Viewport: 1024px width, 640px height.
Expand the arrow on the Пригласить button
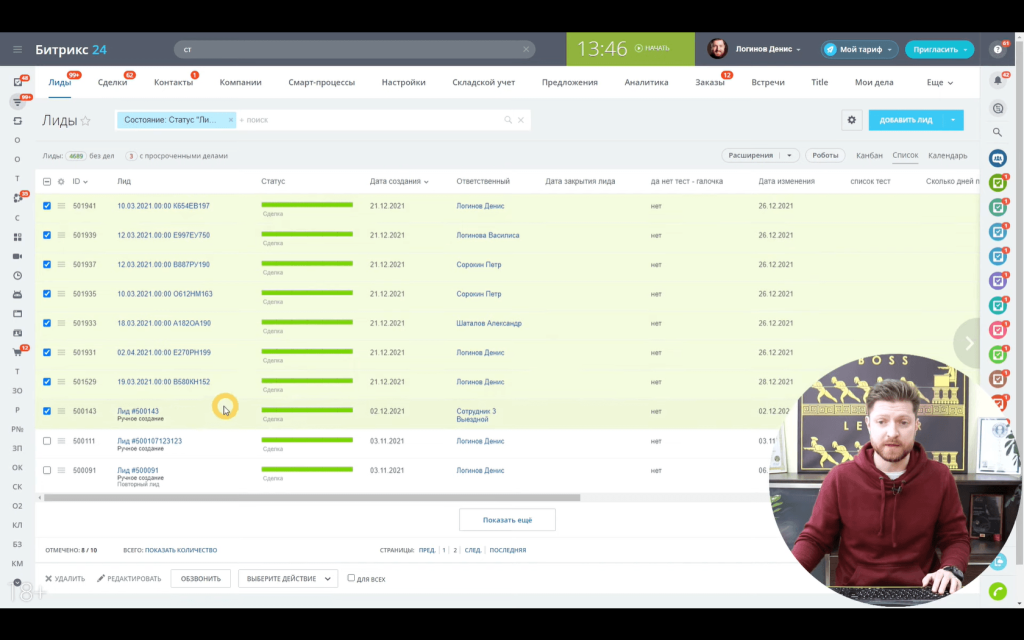point(966,50)
